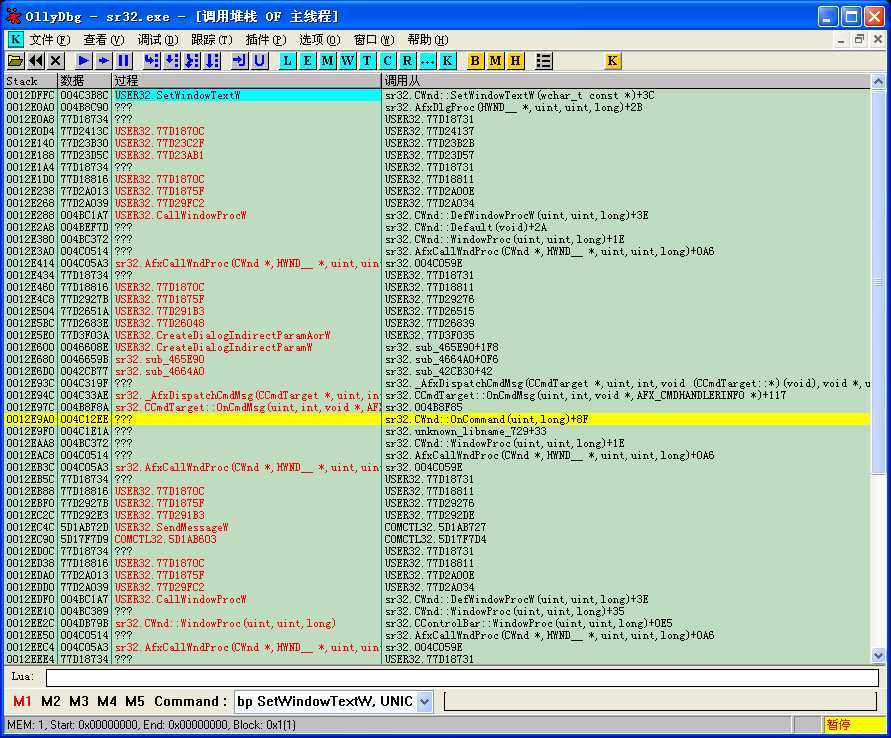Select the M3 memory button
The height and width of the screenshot is (738, 891).
pos(78,701)
